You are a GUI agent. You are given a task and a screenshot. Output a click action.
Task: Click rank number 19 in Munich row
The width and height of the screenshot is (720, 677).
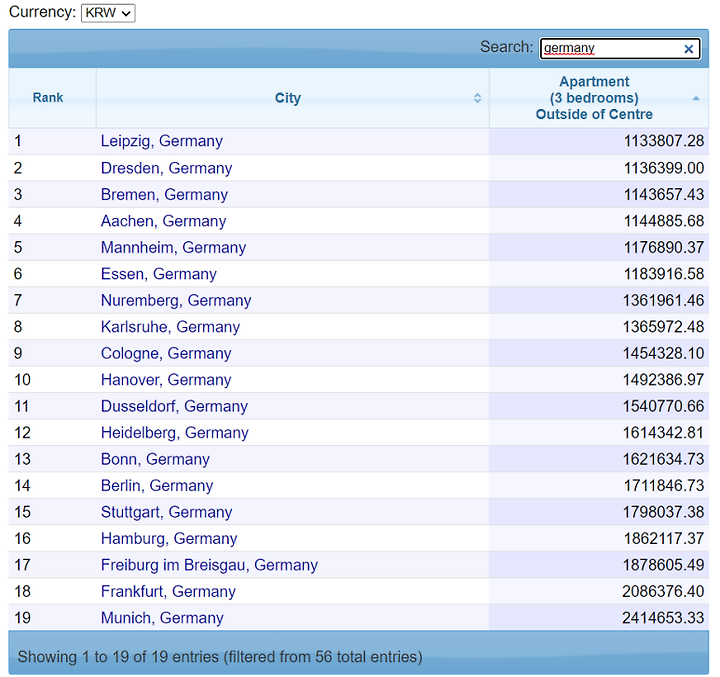coord(22,618)
